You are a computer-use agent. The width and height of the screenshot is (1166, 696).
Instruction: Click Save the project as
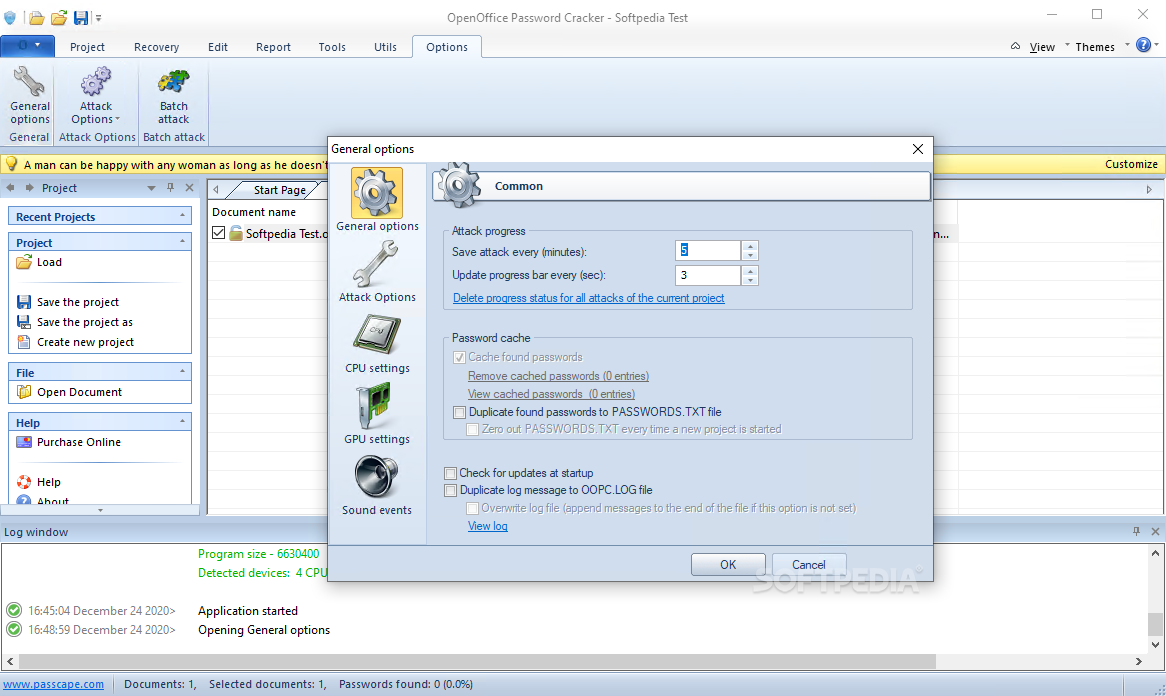coord(74,322)
